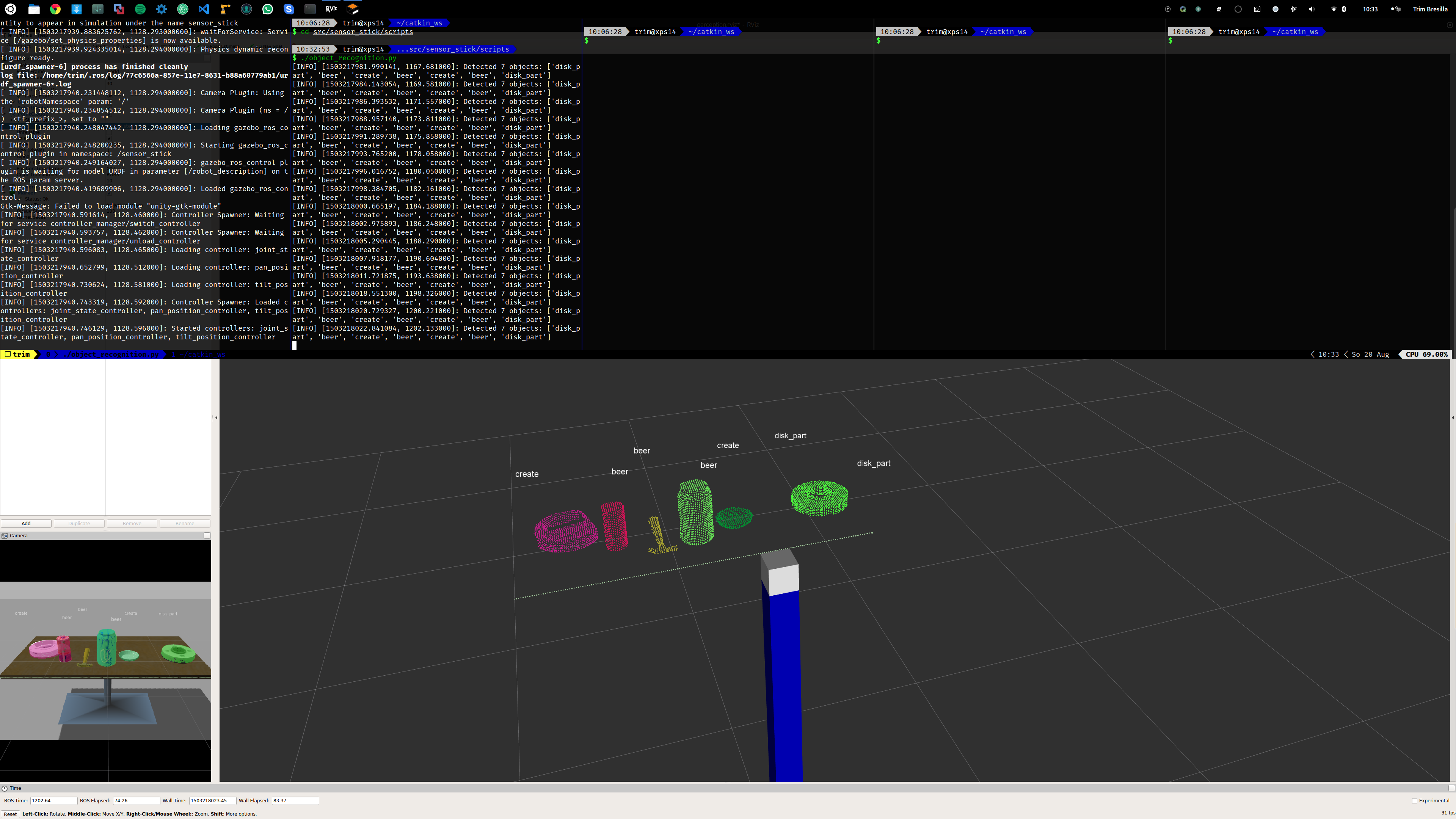
Task: Click the Camera image view thumbnail
Action: click(x=106, y=661)
